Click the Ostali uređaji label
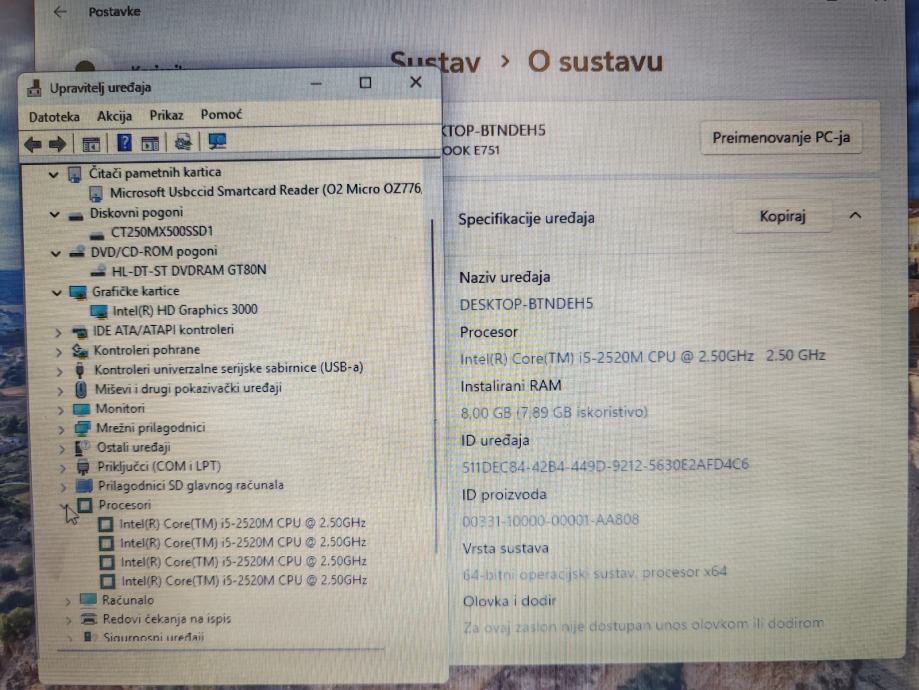Screen dimensions: 919x690 click(134, 447)
